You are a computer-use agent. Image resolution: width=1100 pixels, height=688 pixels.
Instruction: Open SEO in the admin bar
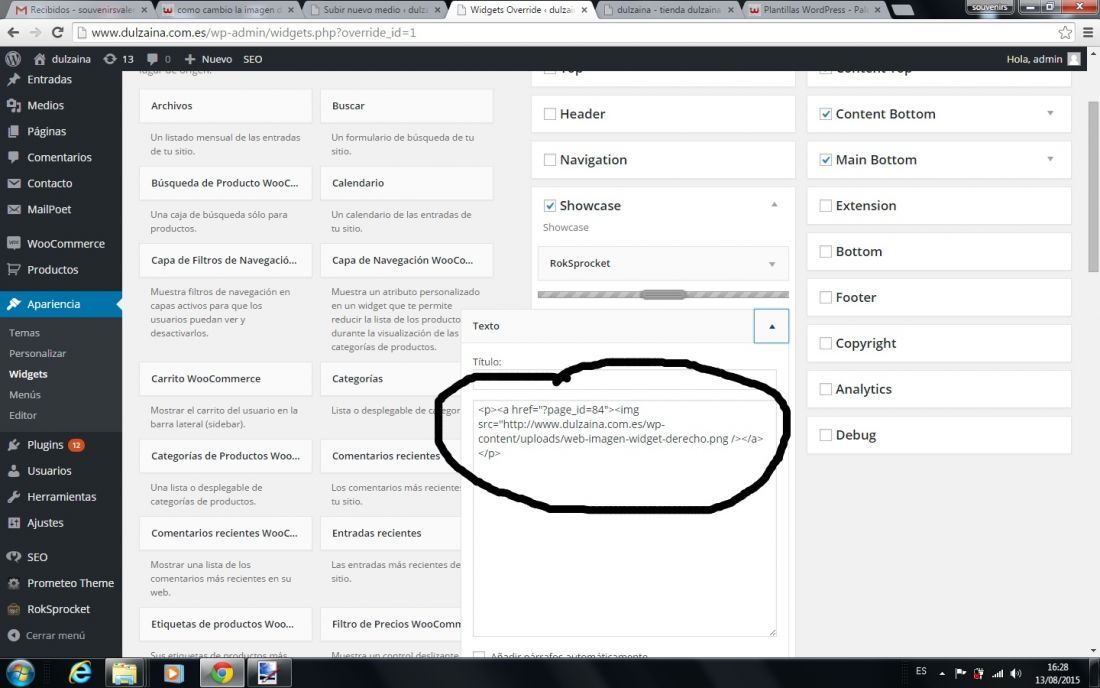[x=253, y=59]
